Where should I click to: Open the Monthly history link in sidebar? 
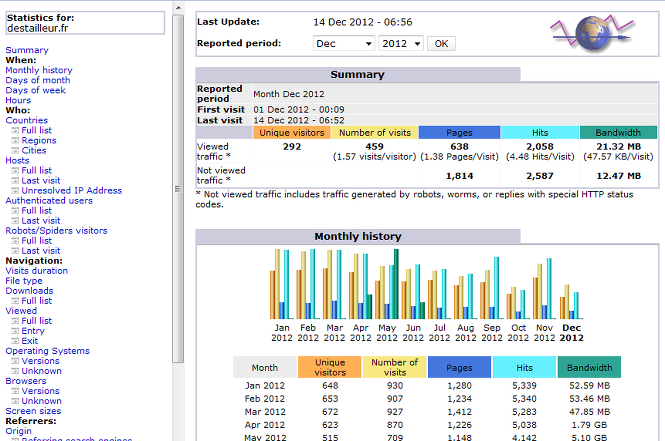pyautogui.click(x=39, y=70)
